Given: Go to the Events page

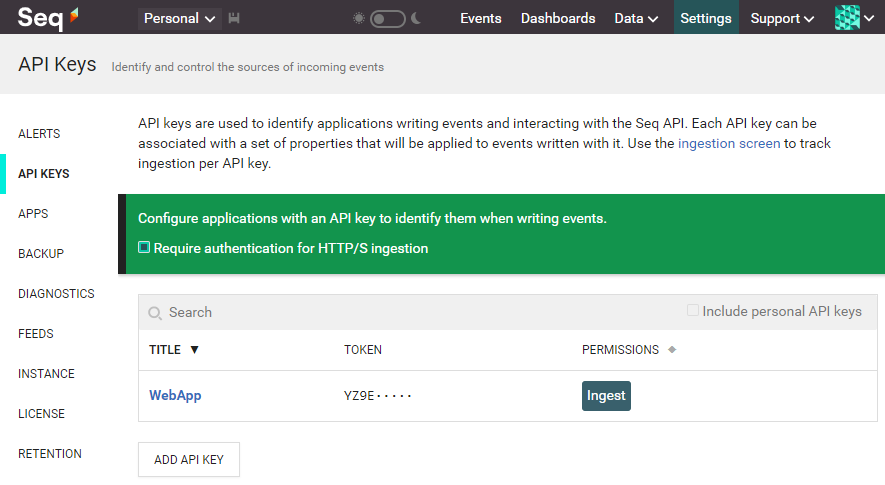Looking at the screenshot, I should (480, 19).
